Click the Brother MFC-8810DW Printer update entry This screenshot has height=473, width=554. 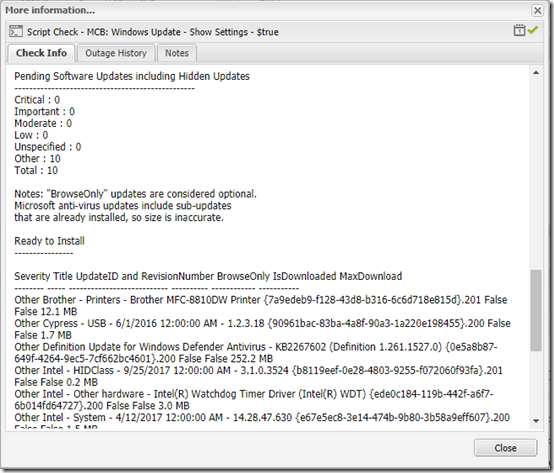coord(261,306)
